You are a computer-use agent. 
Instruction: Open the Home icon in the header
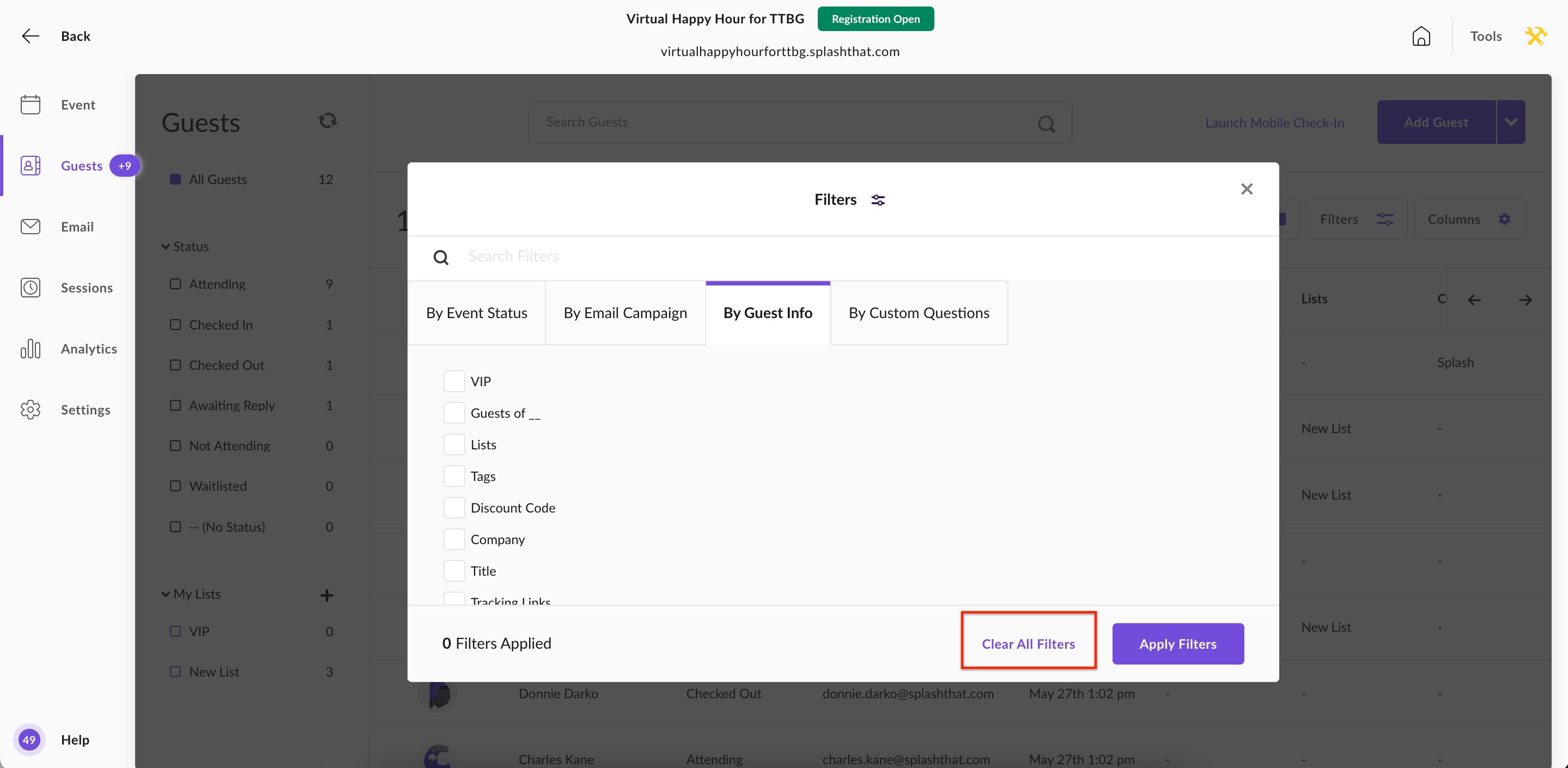(x=1421, y=36)
